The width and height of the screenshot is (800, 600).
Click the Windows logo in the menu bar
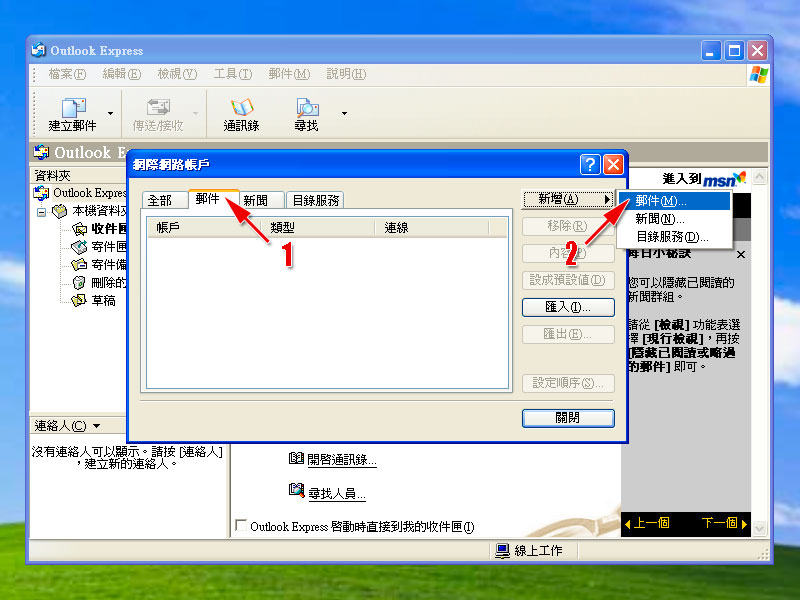pos(759,74)
